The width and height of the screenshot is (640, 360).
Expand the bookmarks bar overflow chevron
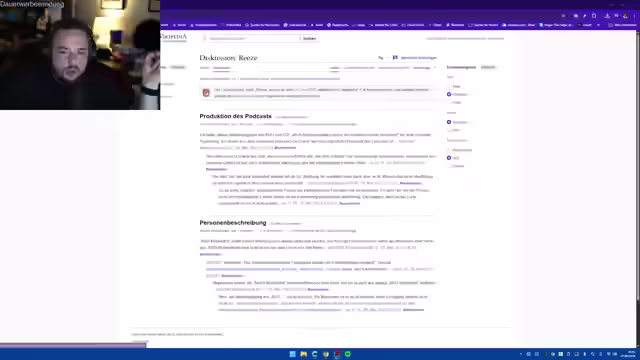pos(598,25)
